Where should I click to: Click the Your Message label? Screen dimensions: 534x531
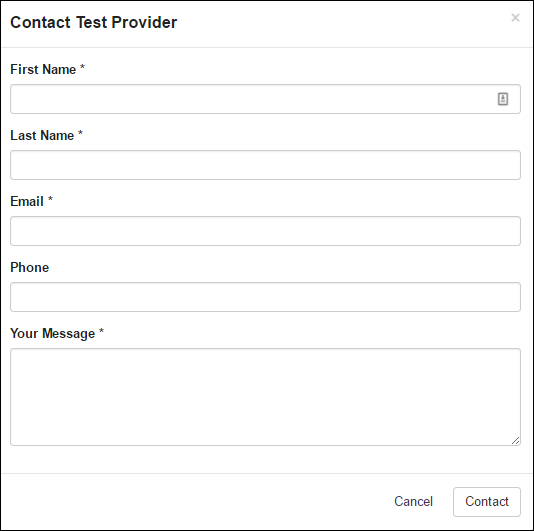52,333
